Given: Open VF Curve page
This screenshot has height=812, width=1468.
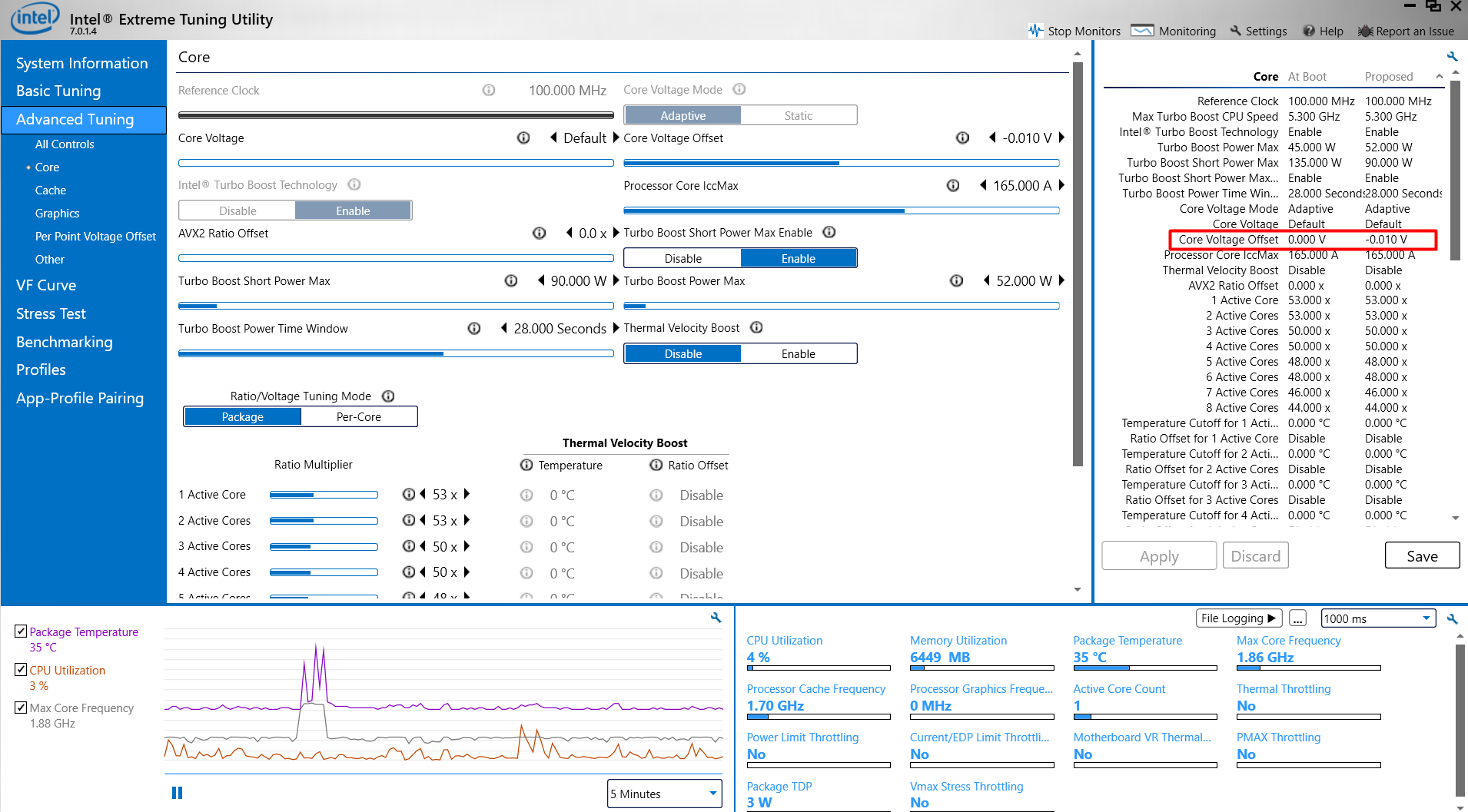Looking at the screenshot, I should (x=46, y=285).
